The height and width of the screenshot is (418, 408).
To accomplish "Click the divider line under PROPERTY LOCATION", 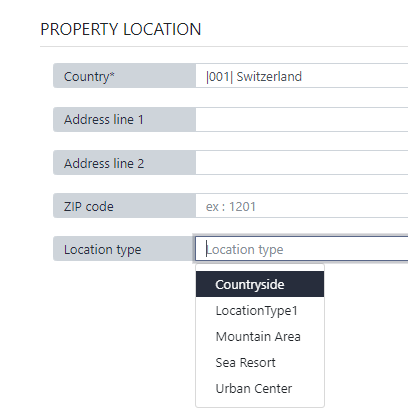I will (x=224, y=47).
